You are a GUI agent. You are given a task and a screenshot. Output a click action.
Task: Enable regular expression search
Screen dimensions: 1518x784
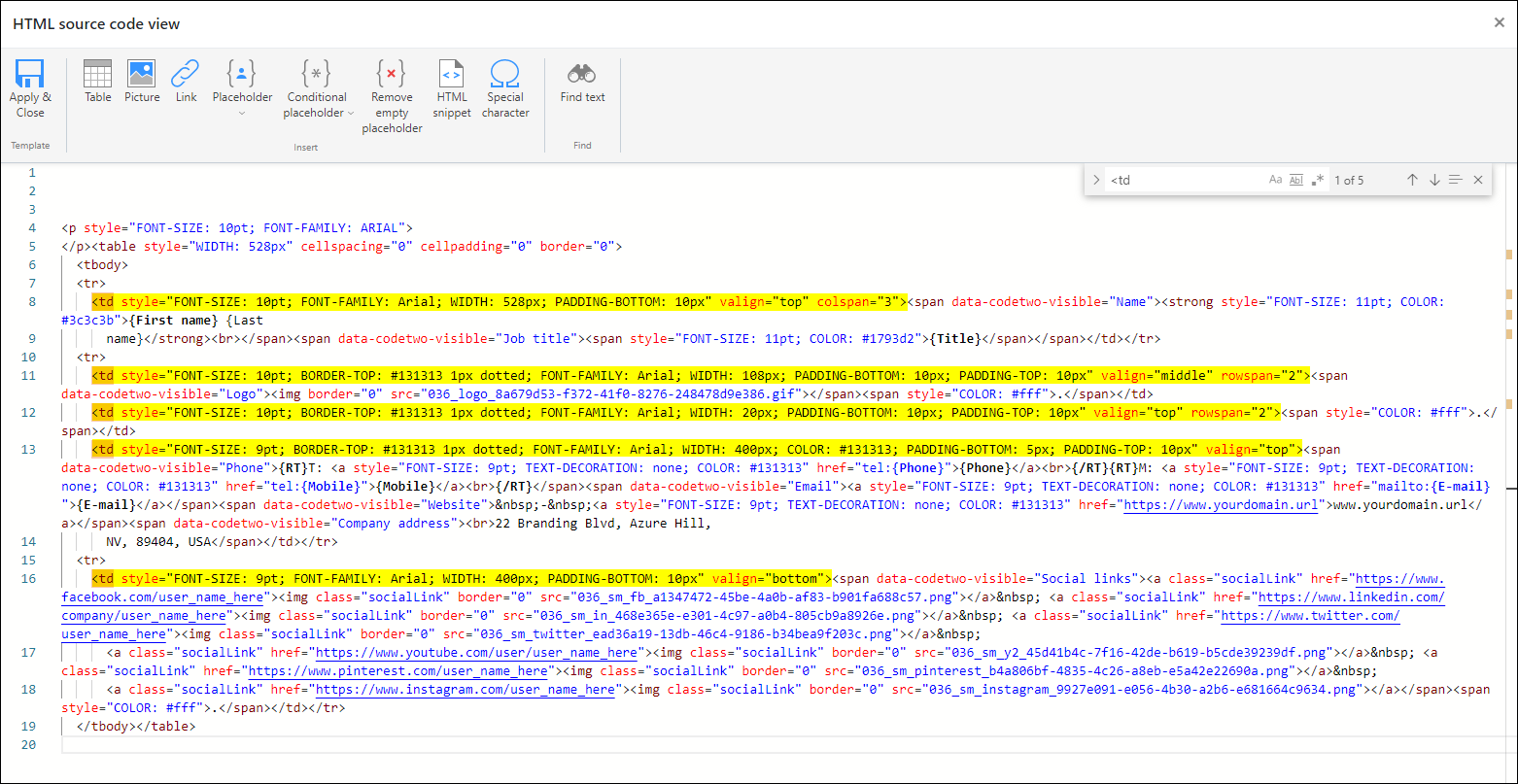tap(1317, 180)
